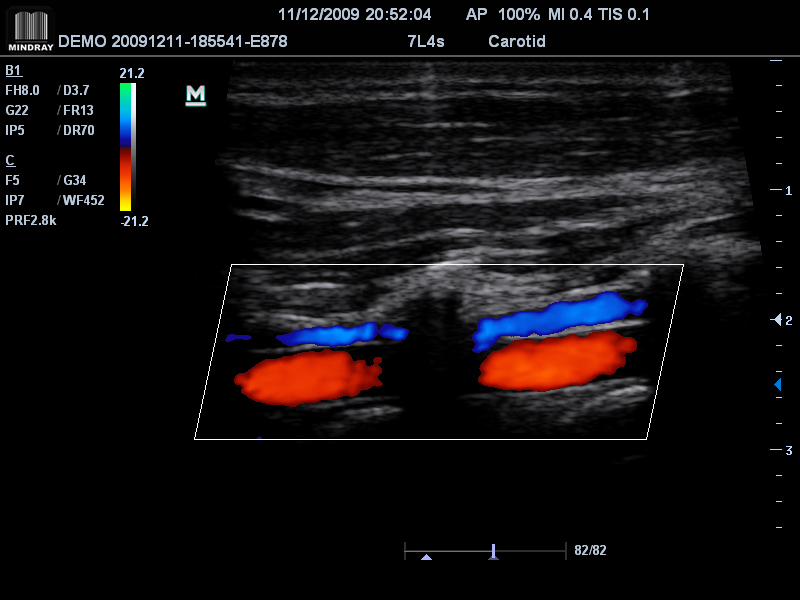This screenshot has height=600, width=800.
Task: Click the WF452 wall filter value
Action: click(x=83, y=200)
